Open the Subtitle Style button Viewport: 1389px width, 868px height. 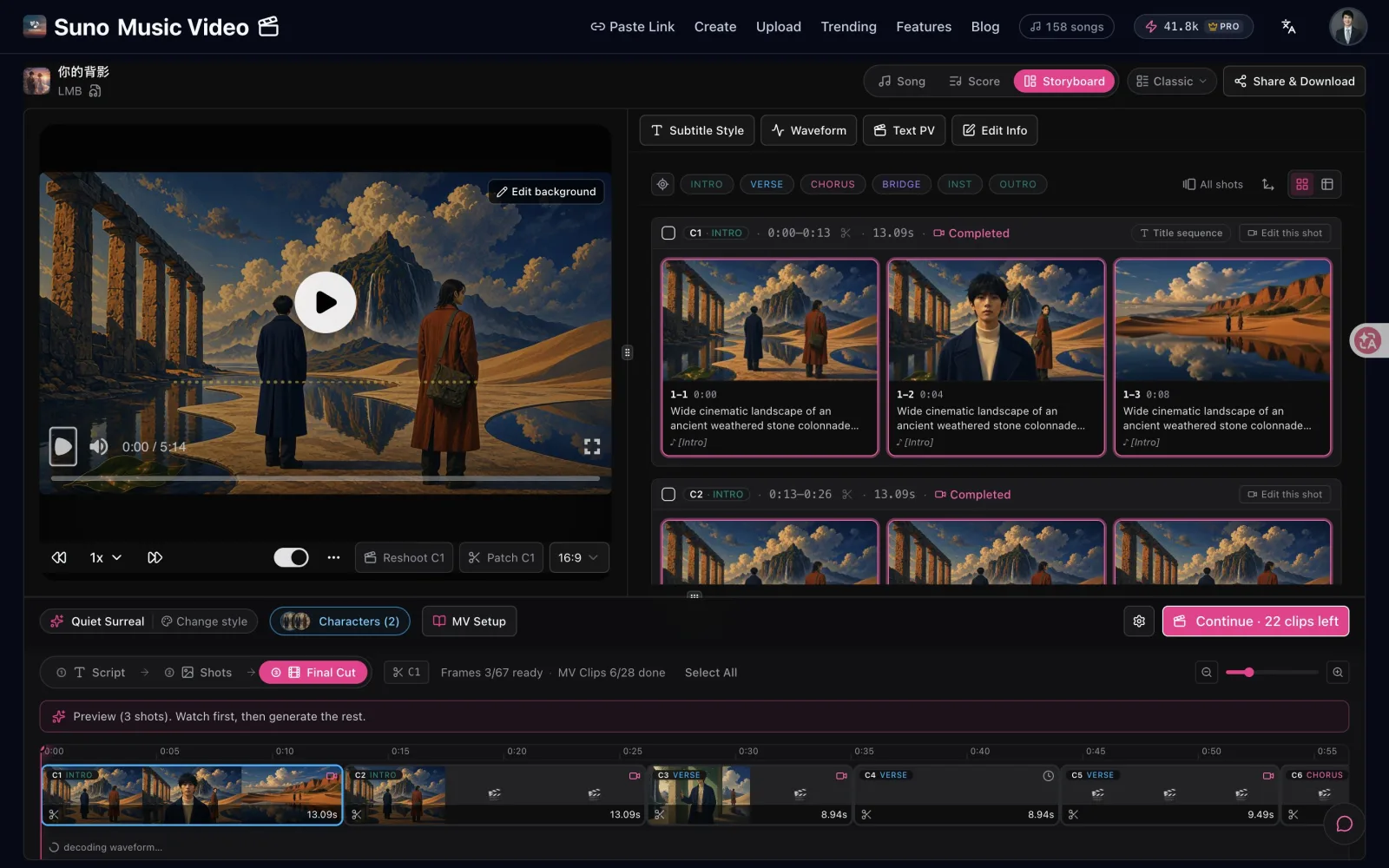tap(697, 130)
